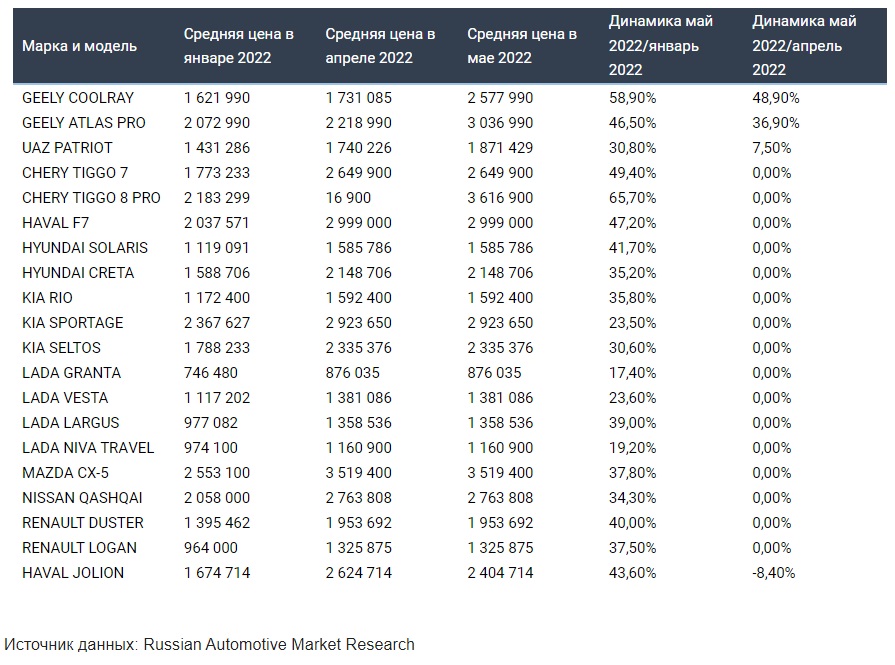Click the "Марка и модель" column header
895x665 pixels.
coord(80,46)
